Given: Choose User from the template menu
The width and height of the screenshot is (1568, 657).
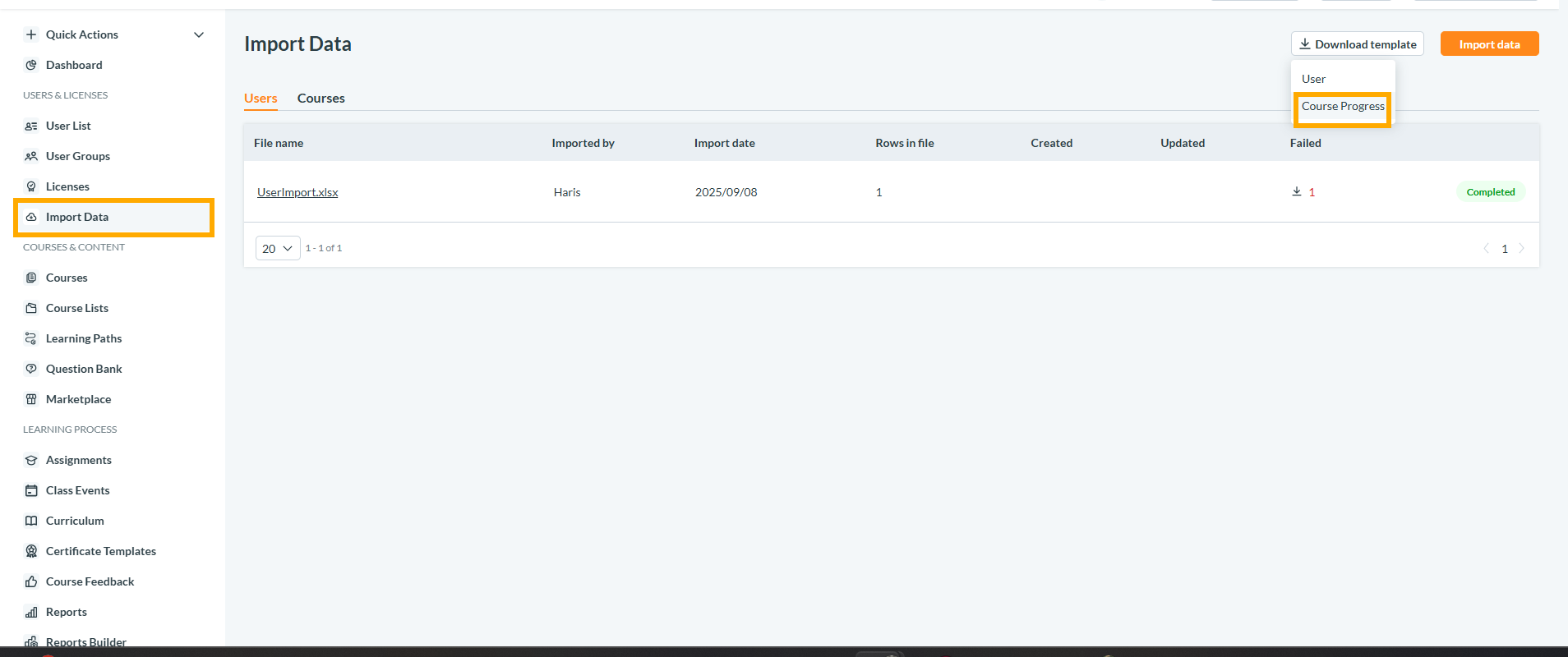Looking at the screenshot, I should click(1313, 79).
